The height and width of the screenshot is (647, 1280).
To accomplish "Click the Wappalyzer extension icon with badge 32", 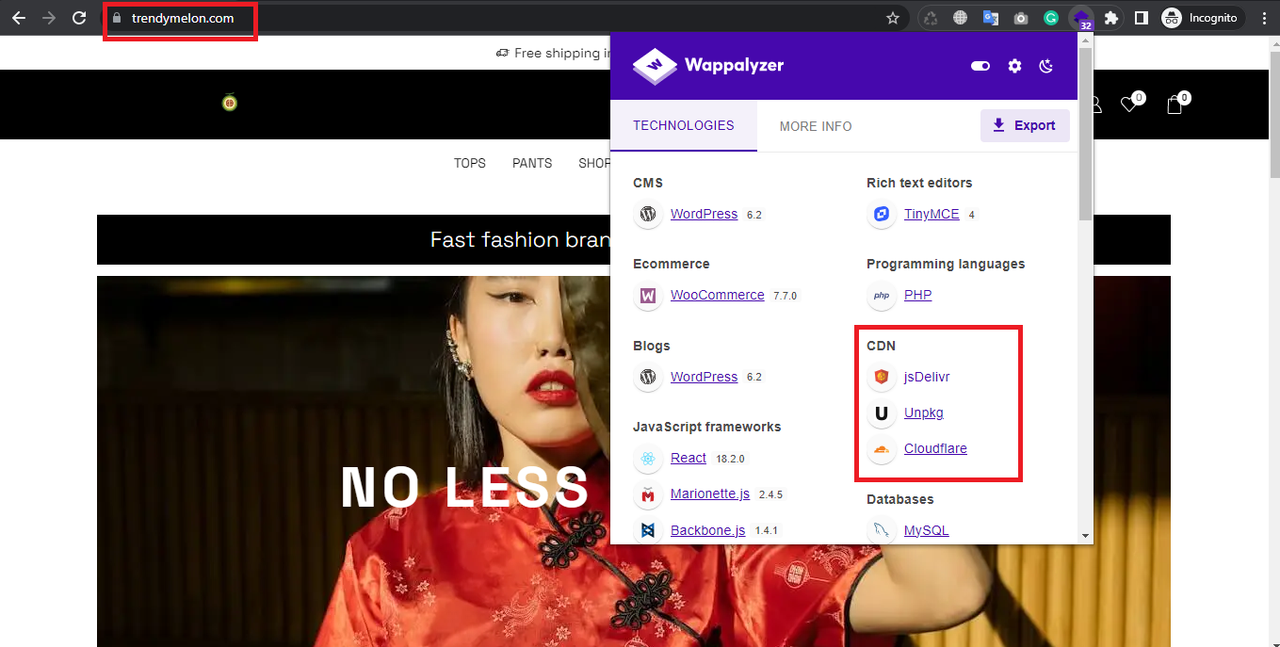I will [1081, 18].
